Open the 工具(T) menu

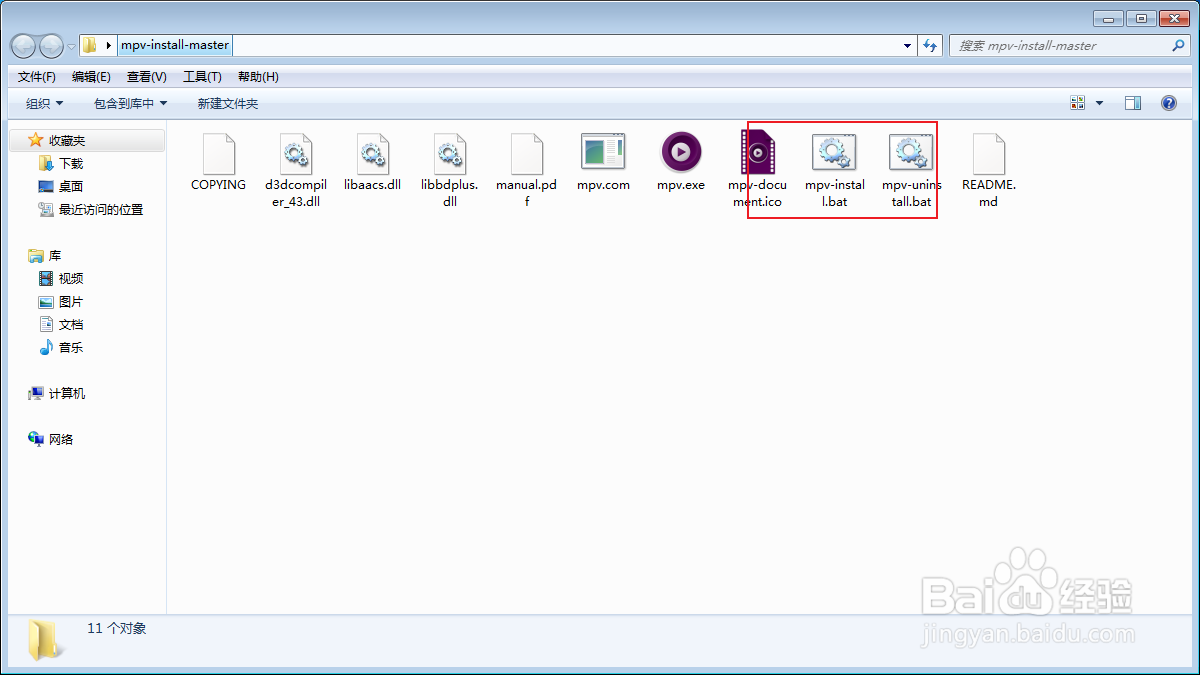coord(202,76)
